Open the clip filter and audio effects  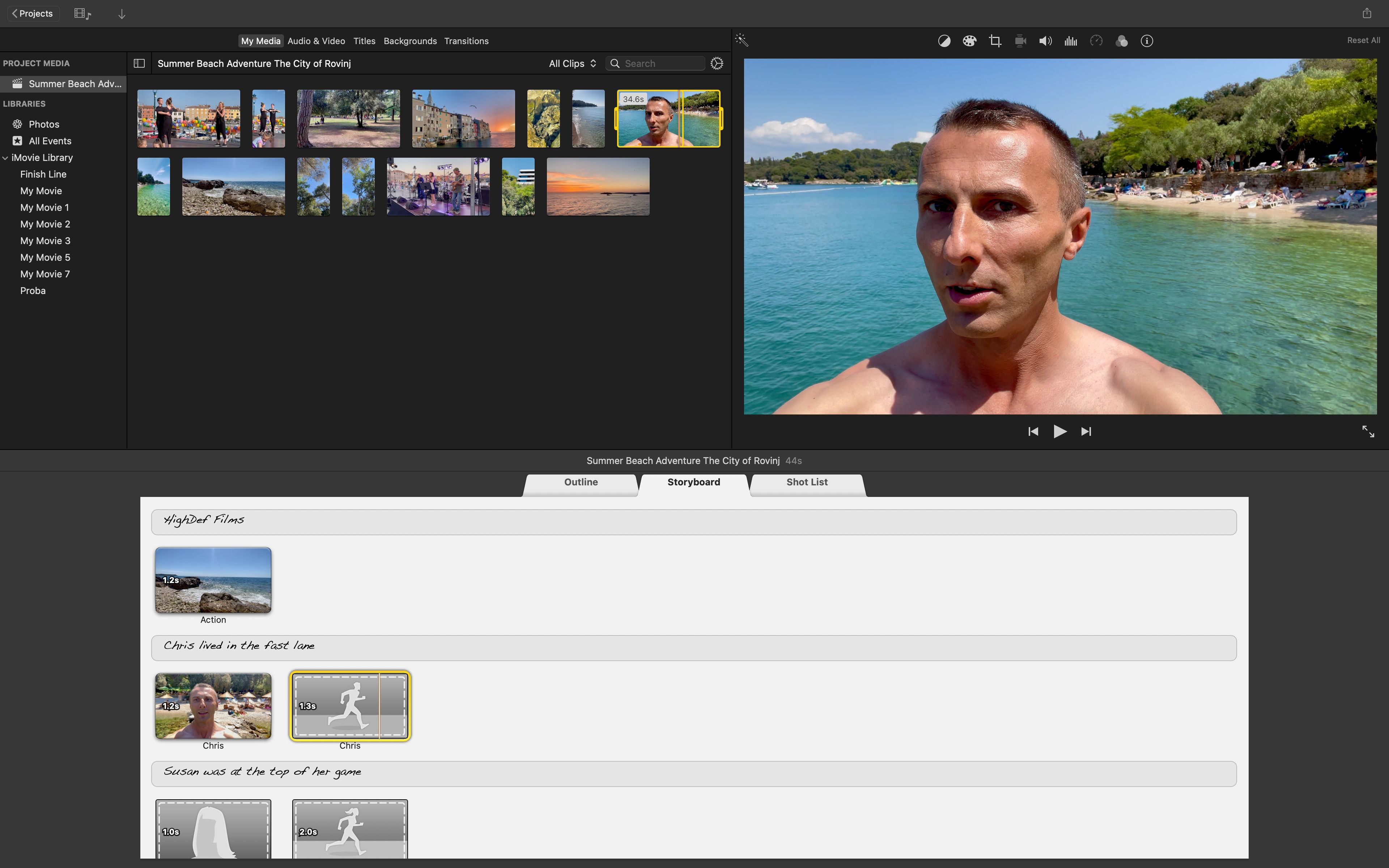point(1122,41)
